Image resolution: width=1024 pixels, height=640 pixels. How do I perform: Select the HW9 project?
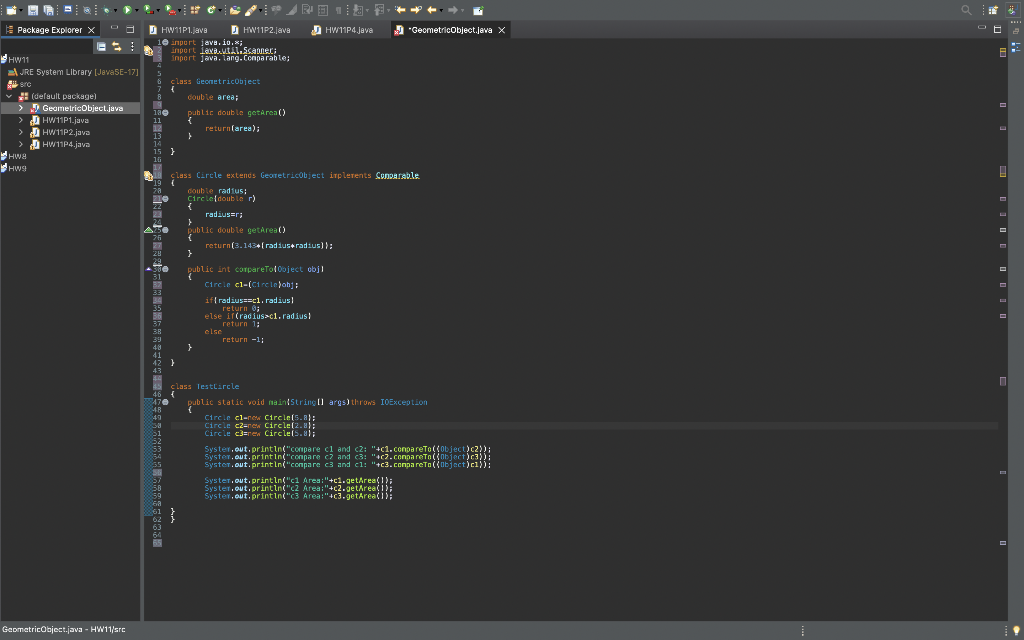tap(14, 168)
